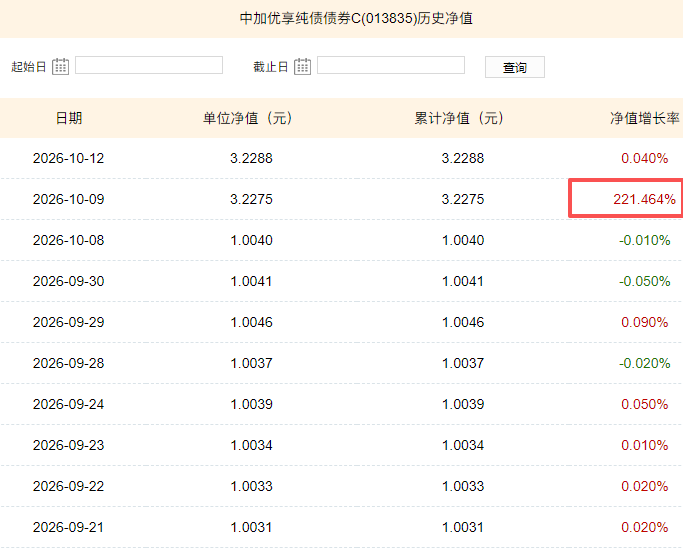Click the date cell 2026-09-21
The width and height of the screenshot is (683, 557).
tap(68, 527)
